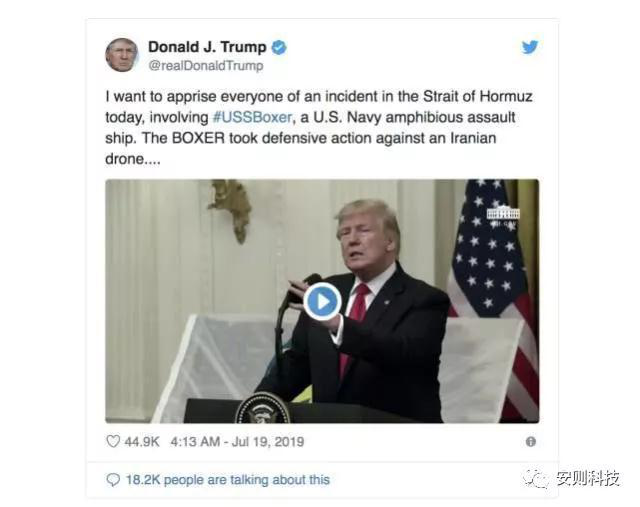Viewport: 640px width, 507px height.
Task: Open the #USSBoxer hashtag
Action: tap(252, 118)
